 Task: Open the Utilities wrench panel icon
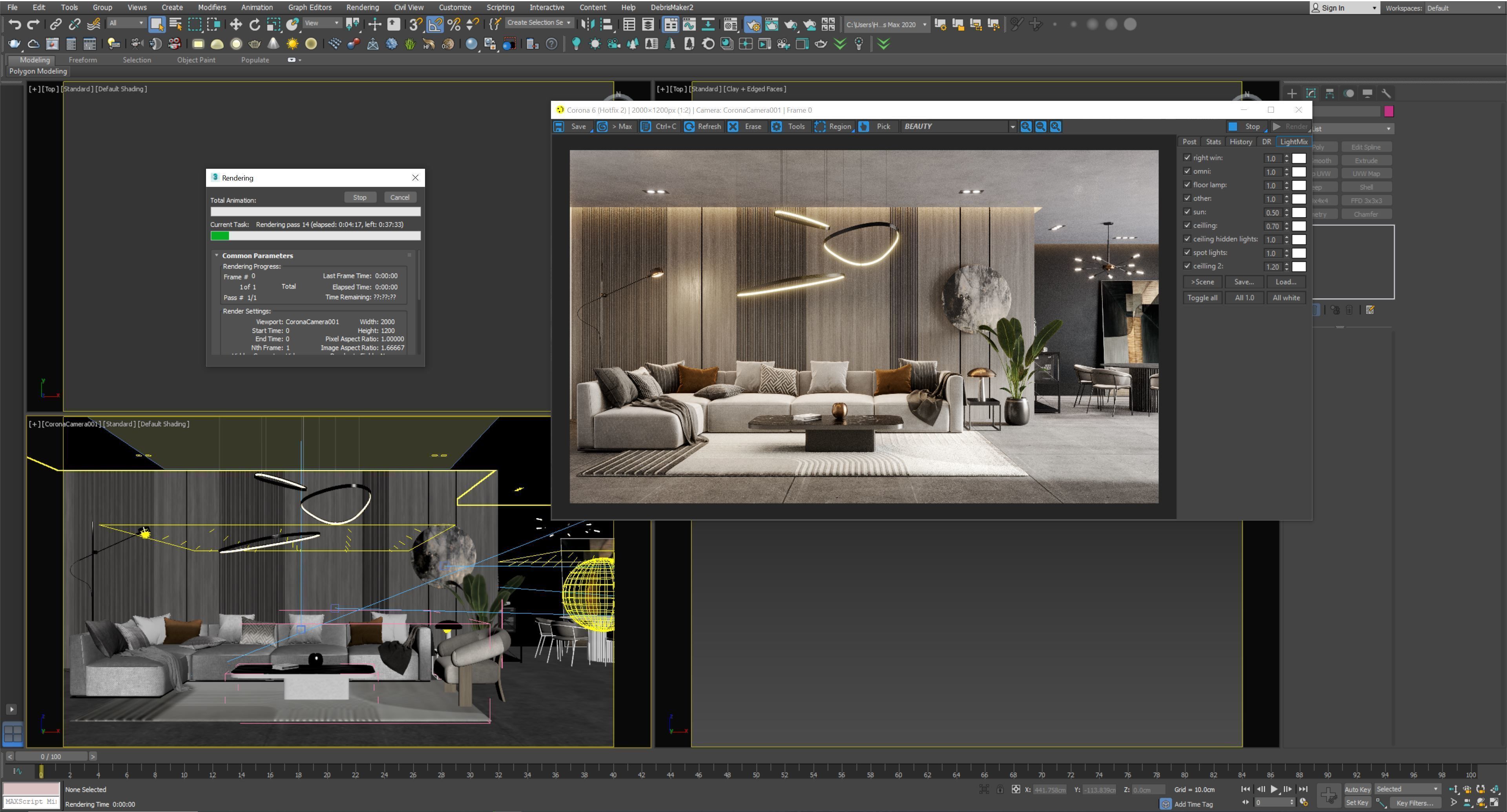tap(1386, 94)
